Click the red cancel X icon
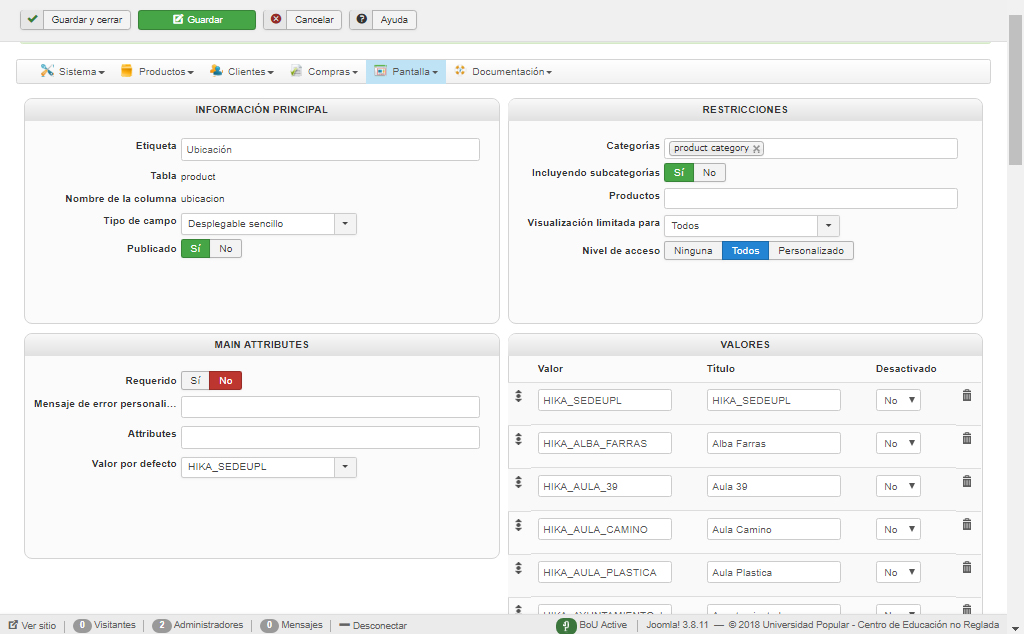Image resolution: width=1024 pixels, height=634 pixels. point(276,19)
